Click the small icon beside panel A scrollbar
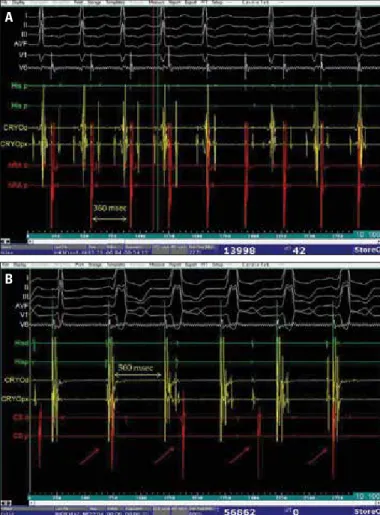Viewport: 380px width, 515px height. 6,241
